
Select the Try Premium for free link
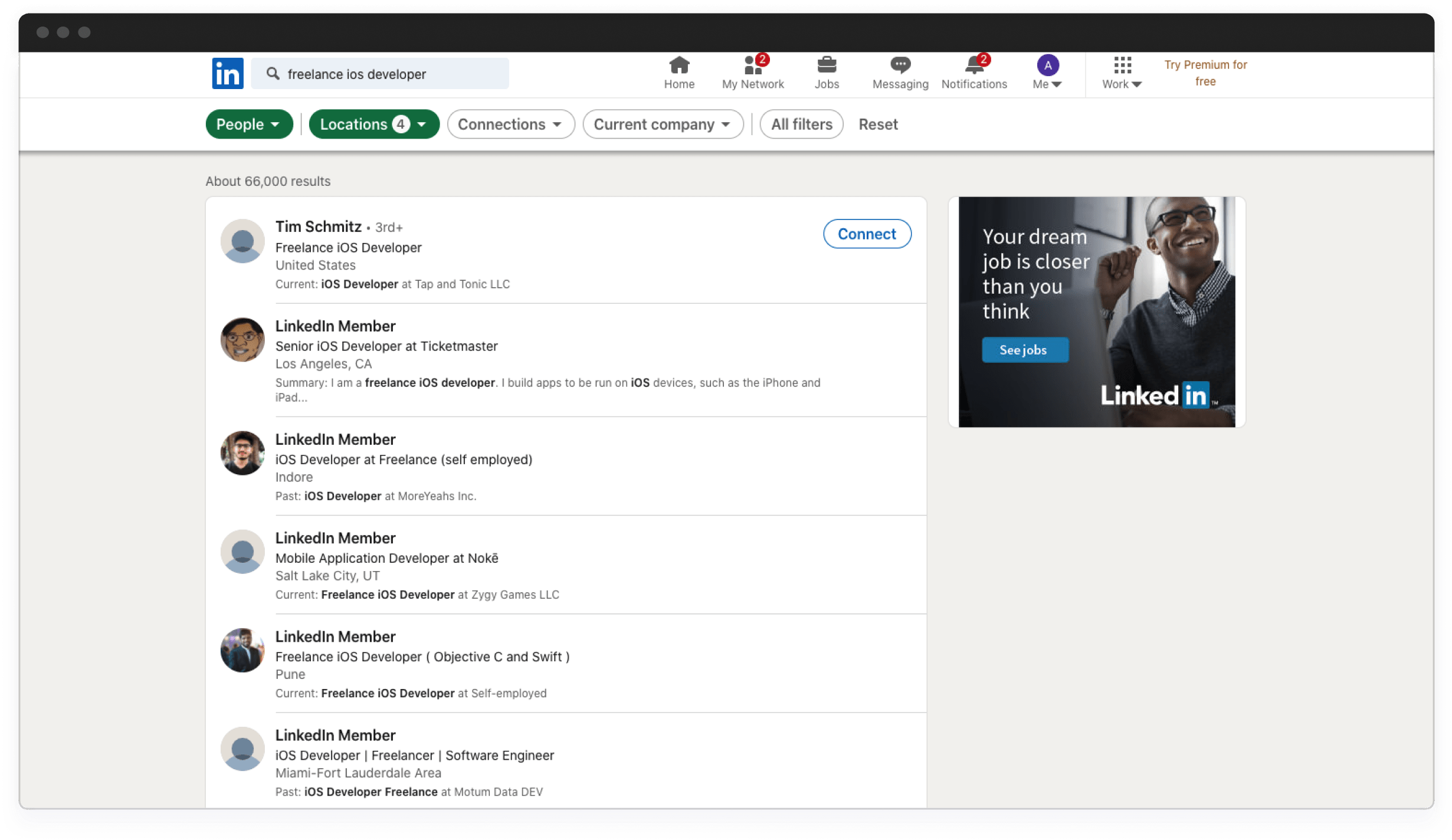point(1205,73)
